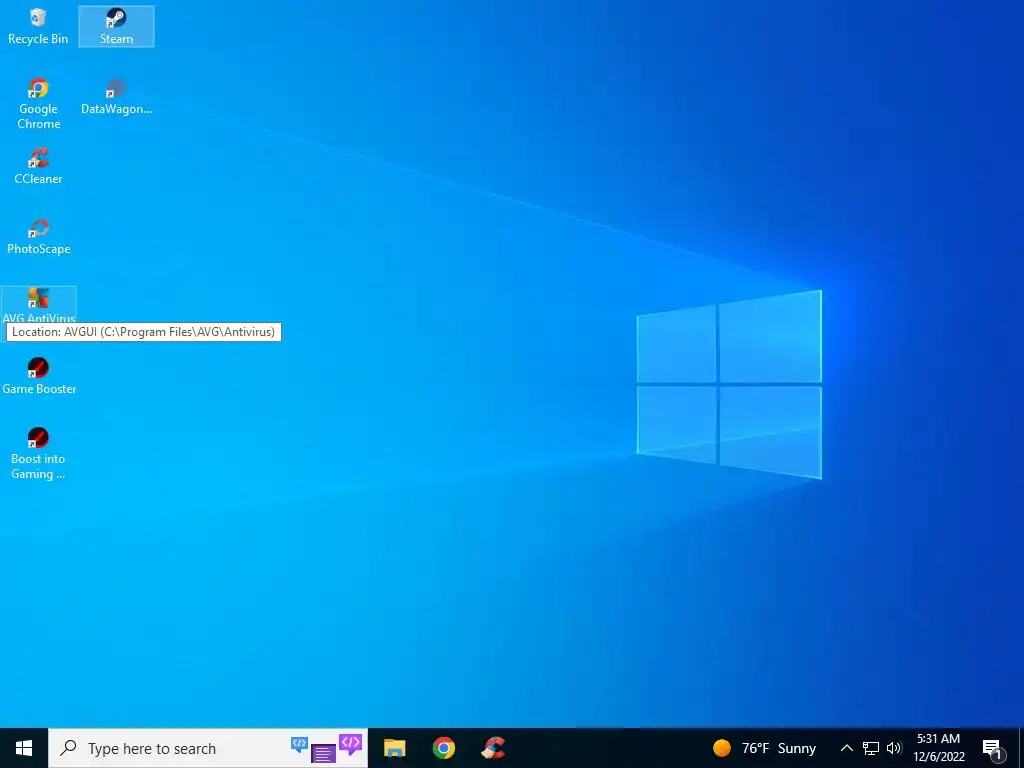The height and width of the screenshot is (768, 1024).
Task: Select the DataWagon desktop shortcut
Action: pyautogui.click(x=116, y=97)
